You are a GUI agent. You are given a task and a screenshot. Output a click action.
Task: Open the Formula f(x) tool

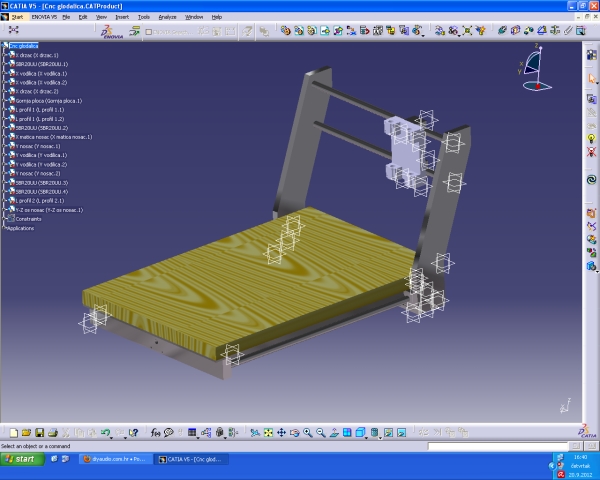coord(155,432)
